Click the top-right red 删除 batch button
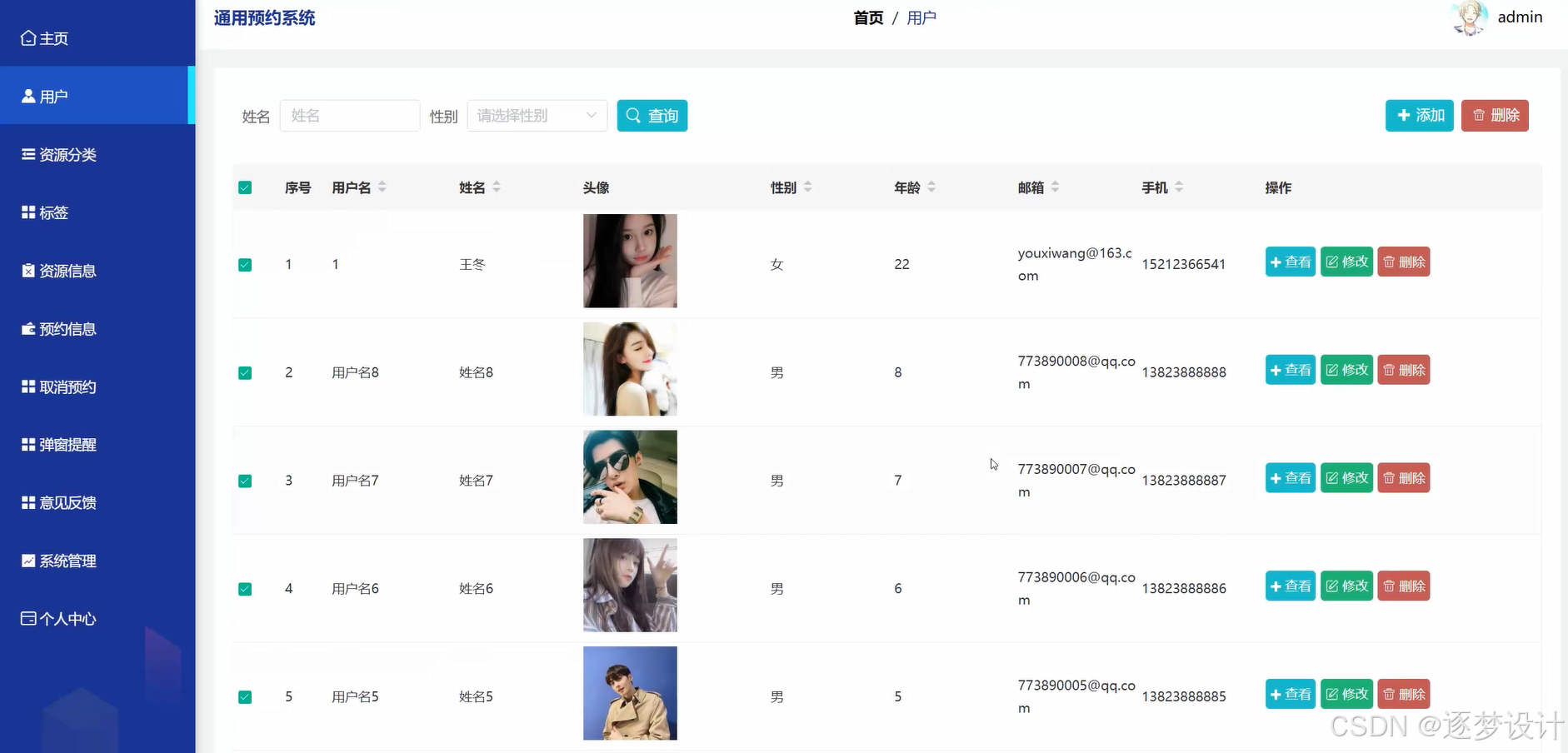1568x753 pixels. (1495, 115)
